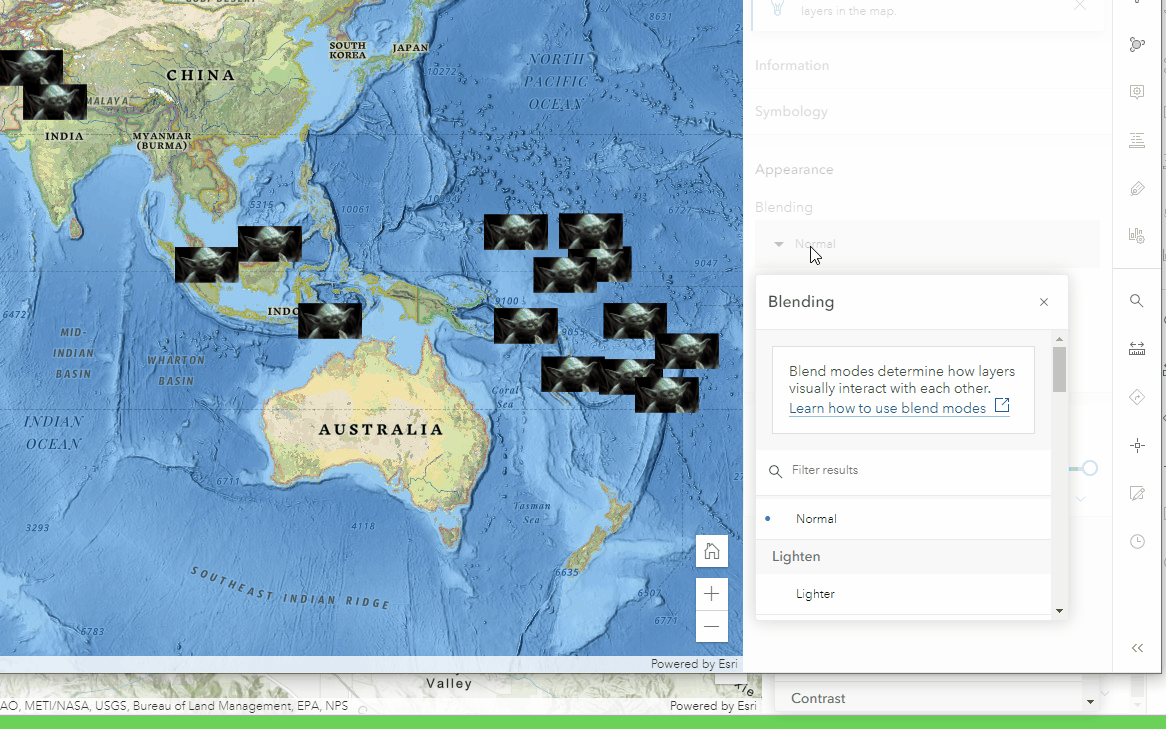The height and width of the screenshot is (729, 1166).
Task: Click the Blending list scroll-up arrow
Action: pyautogui.click(x=1060, y=339)
